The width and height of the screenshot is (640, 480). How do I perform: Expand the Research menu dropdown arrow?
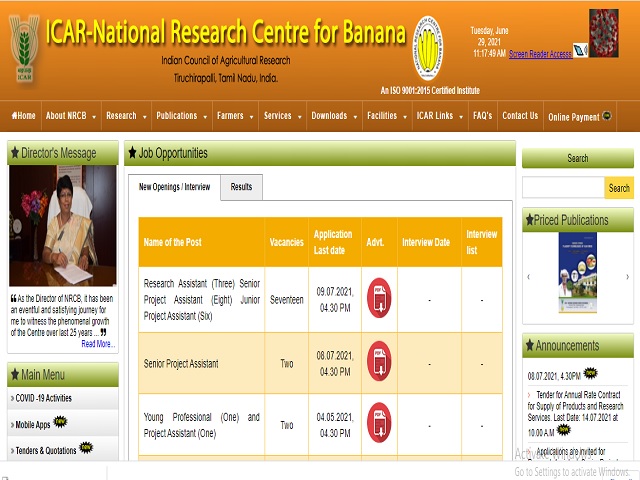point(144,117)
